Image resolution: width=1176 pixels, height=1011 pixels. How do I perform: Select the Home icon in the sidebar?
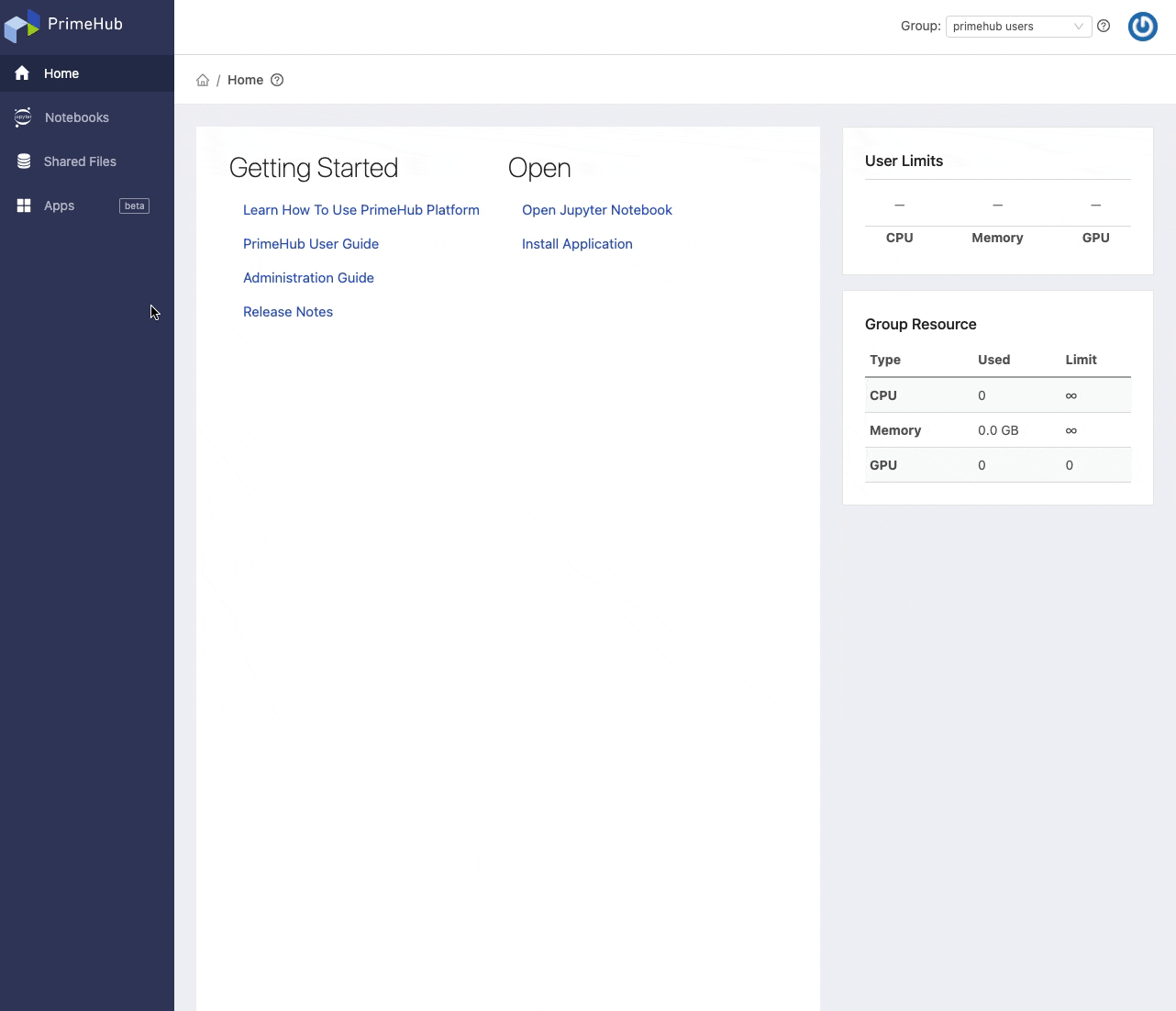click(21, 72)
